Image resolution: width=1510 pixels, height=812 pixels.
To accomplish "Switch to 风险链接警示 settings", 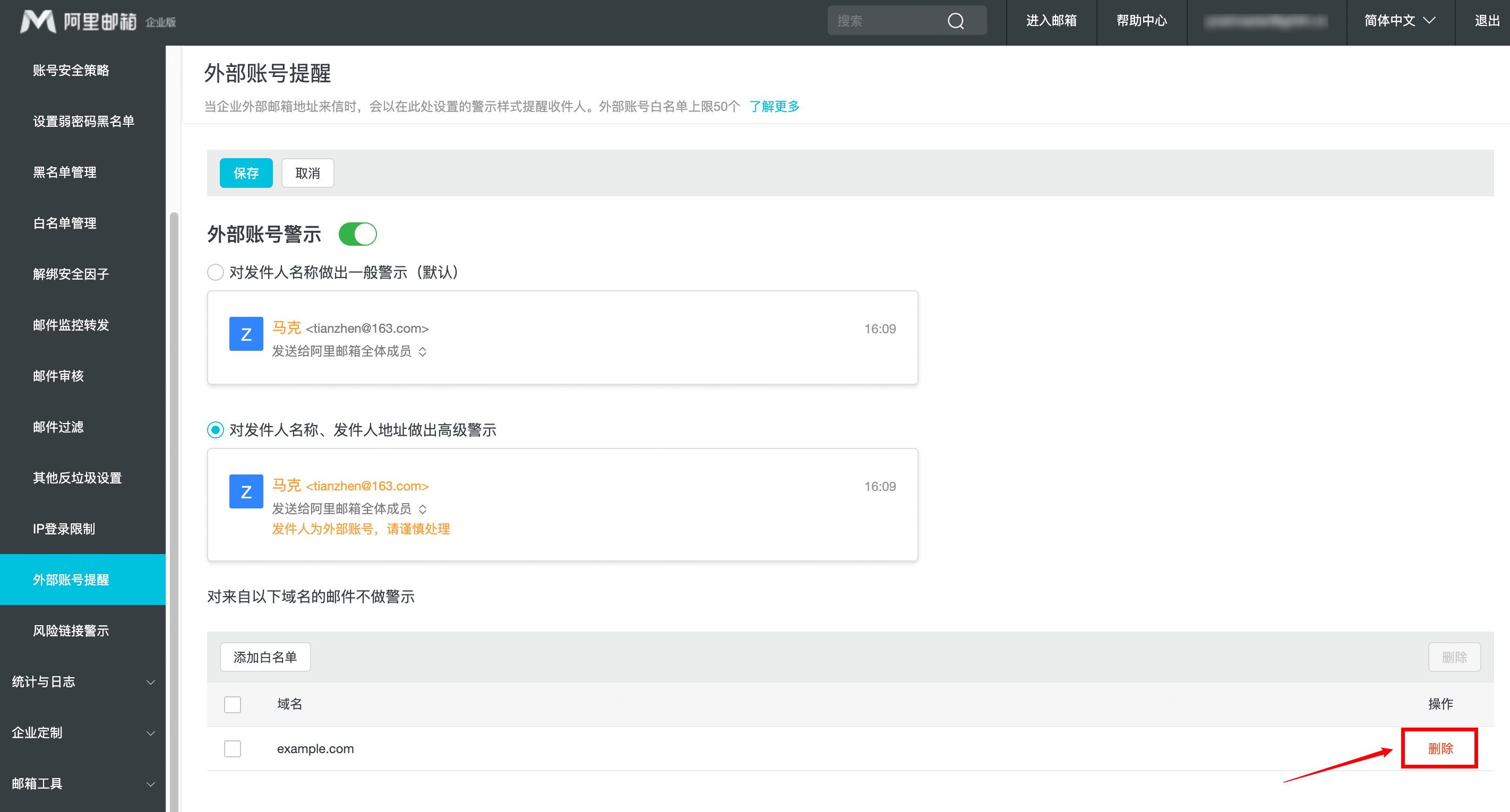I will [x=71, y=630].
